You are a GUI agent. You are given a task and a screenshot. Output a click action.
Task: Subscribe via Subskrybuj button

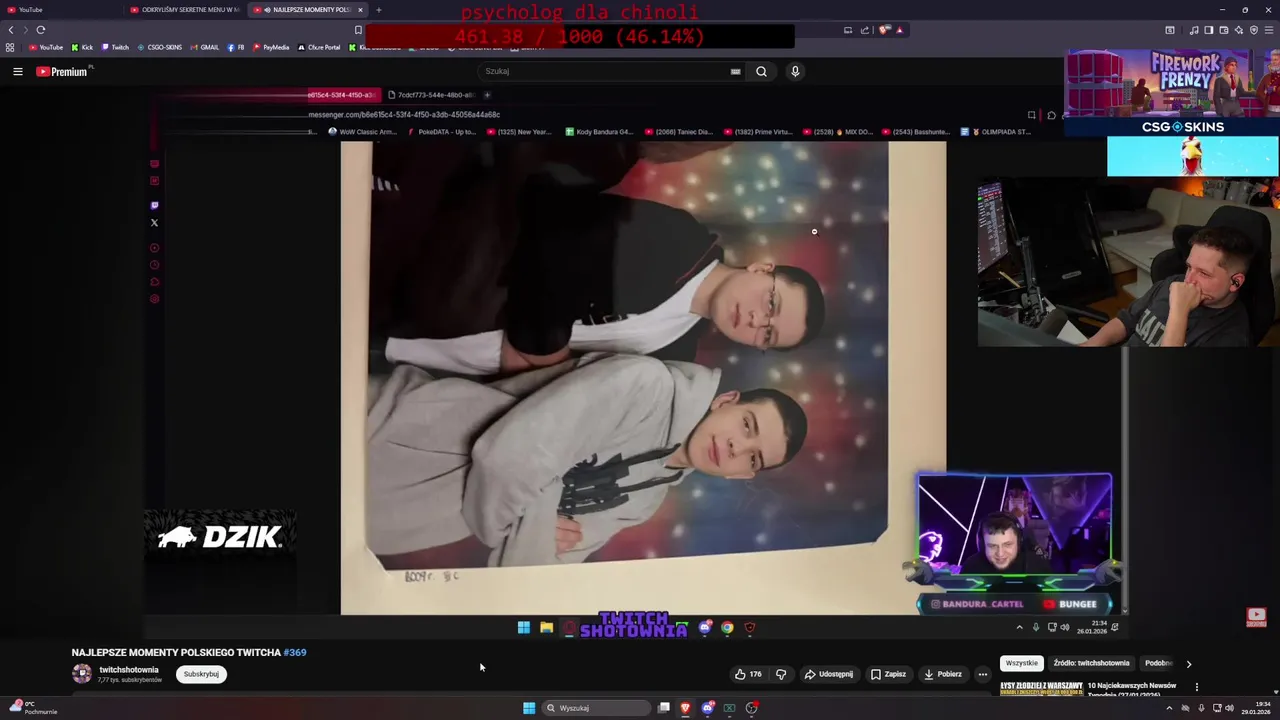click(201, 674)
